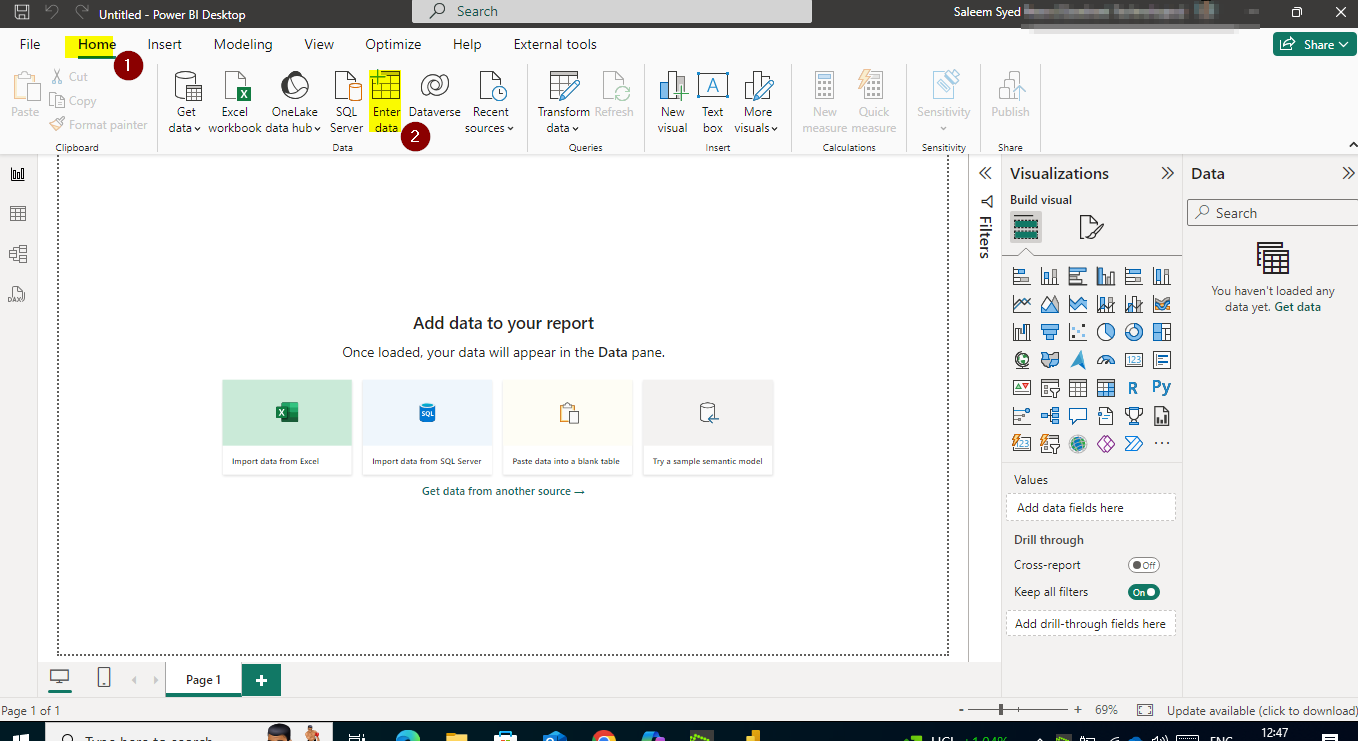Toggle the Cross-report switch
Viewport: 1358px width, 741px height.
[x=1144, y=565]
